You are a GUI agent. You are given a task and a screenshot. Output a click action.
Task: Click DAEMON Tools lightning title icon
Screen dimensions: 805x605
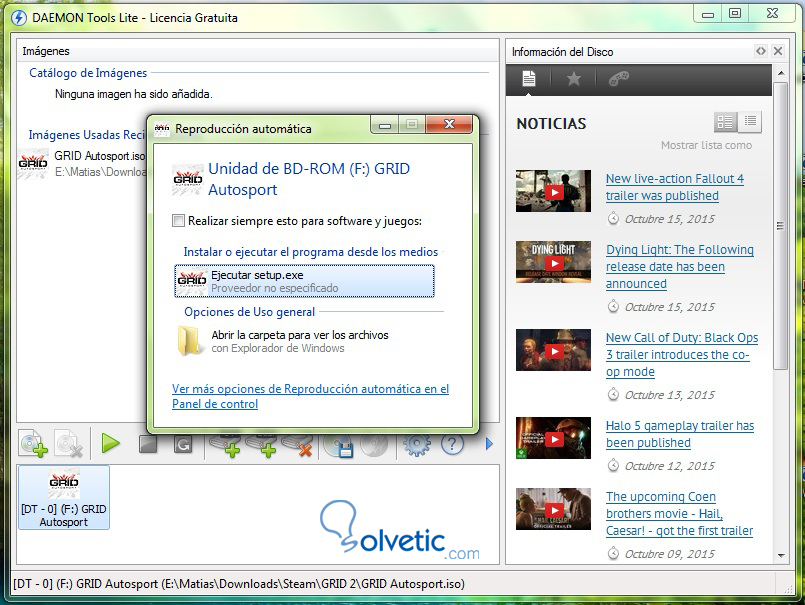[19, 18]
